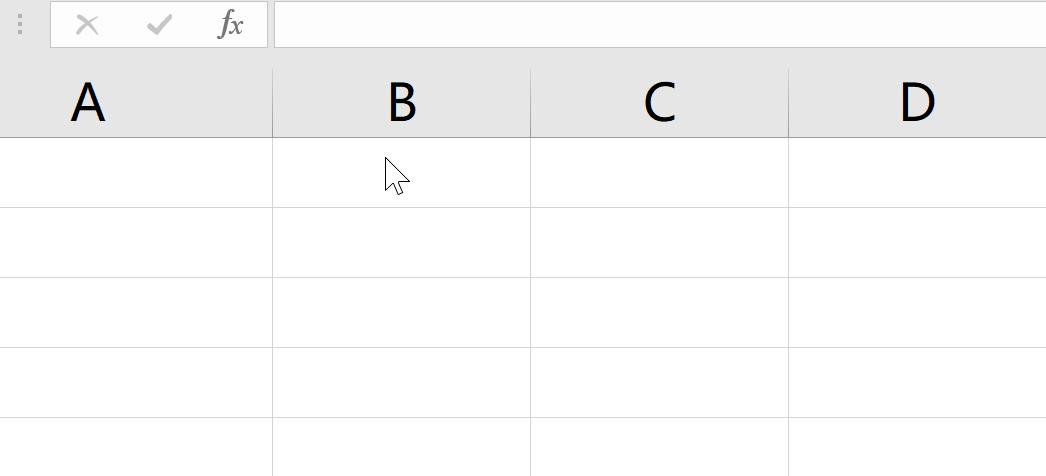The image size is (1046, 476).
Task: Select second visible row cell in column C
Action: 659,243
